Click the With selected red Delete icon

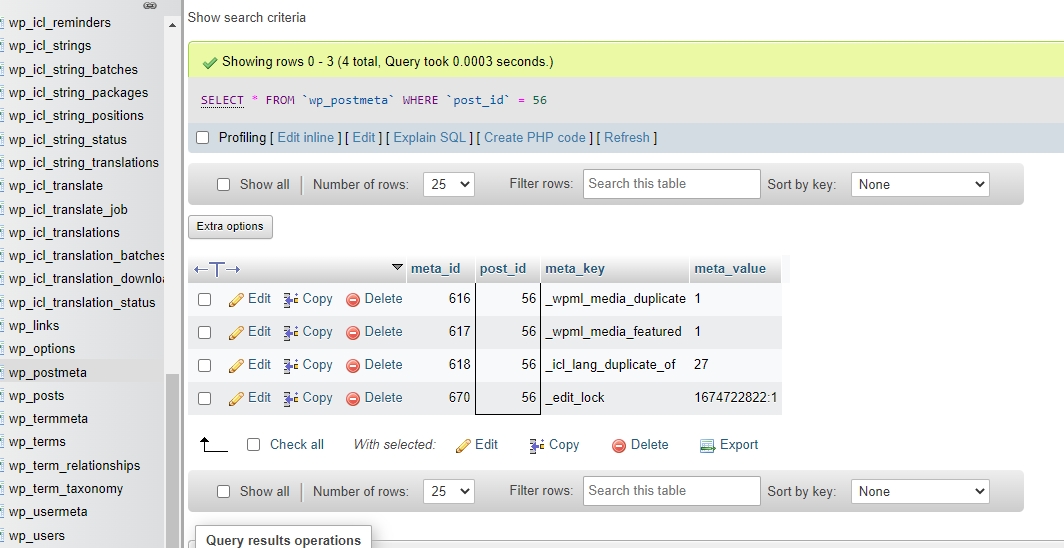click(x=619, y=445)
